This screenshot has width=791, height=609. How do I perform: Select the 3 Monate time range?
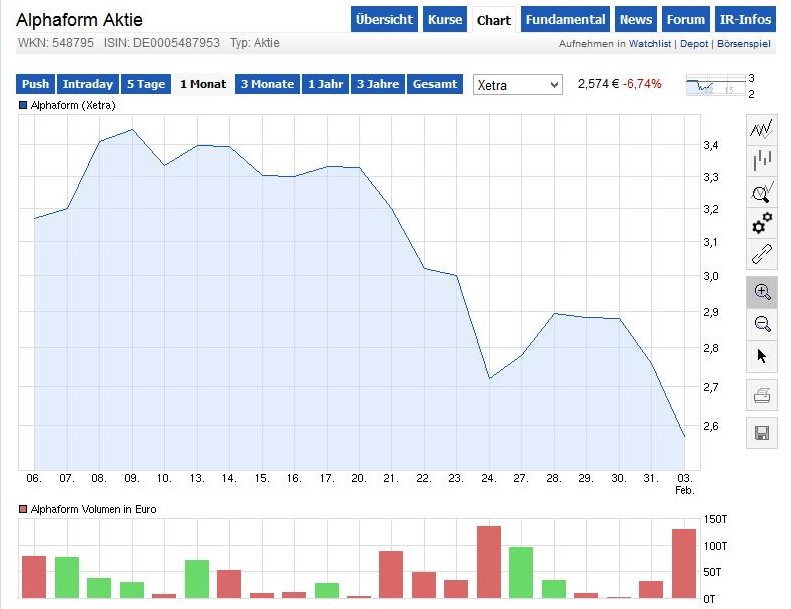coord(267,84)
